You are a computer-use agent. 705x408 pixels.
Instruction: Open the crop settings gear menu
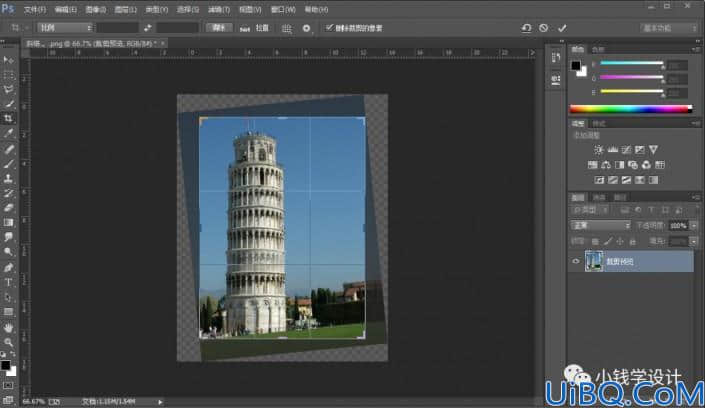[x=307, y=28]
